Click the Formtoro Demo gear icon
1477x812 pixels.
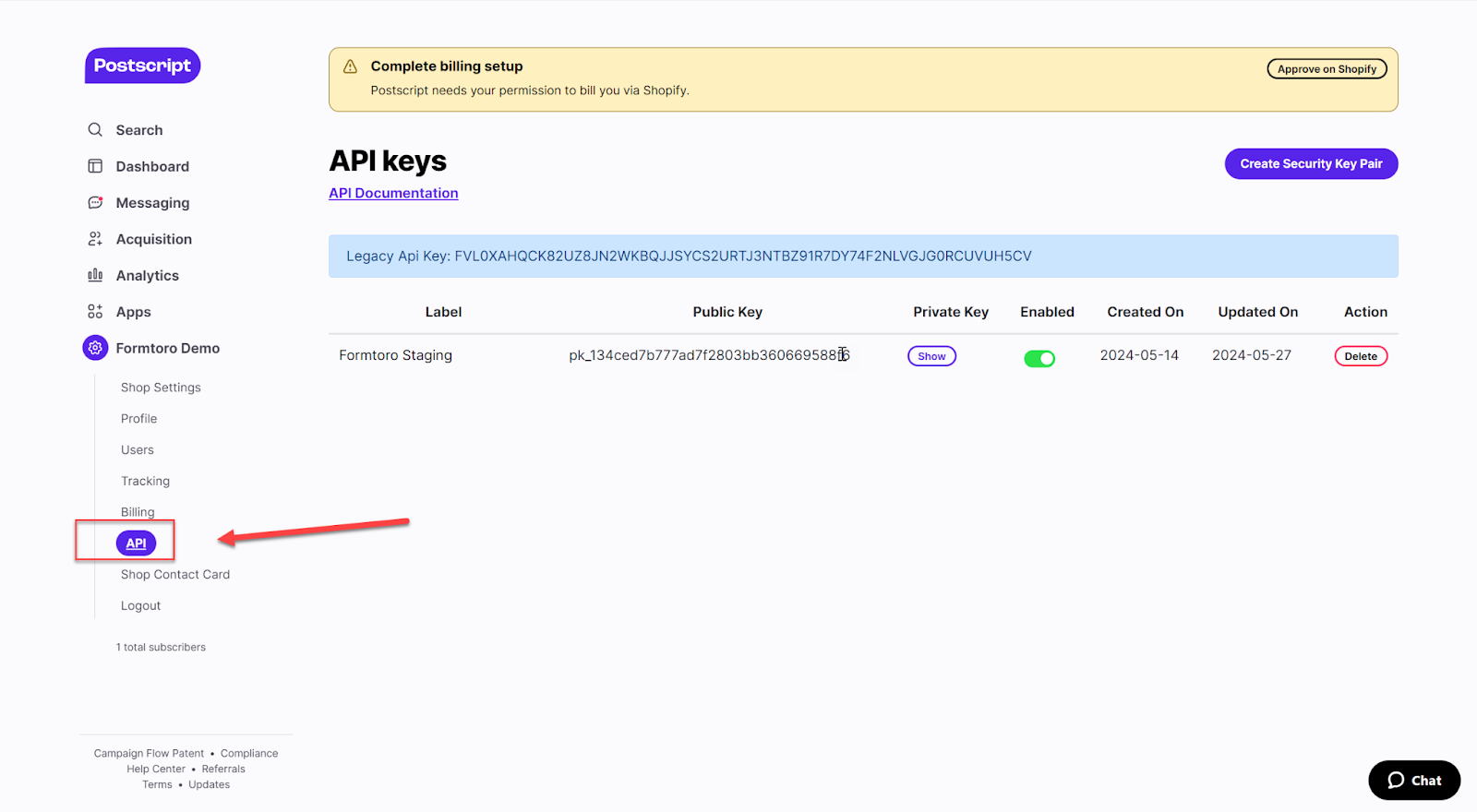(x=95, y=348)
